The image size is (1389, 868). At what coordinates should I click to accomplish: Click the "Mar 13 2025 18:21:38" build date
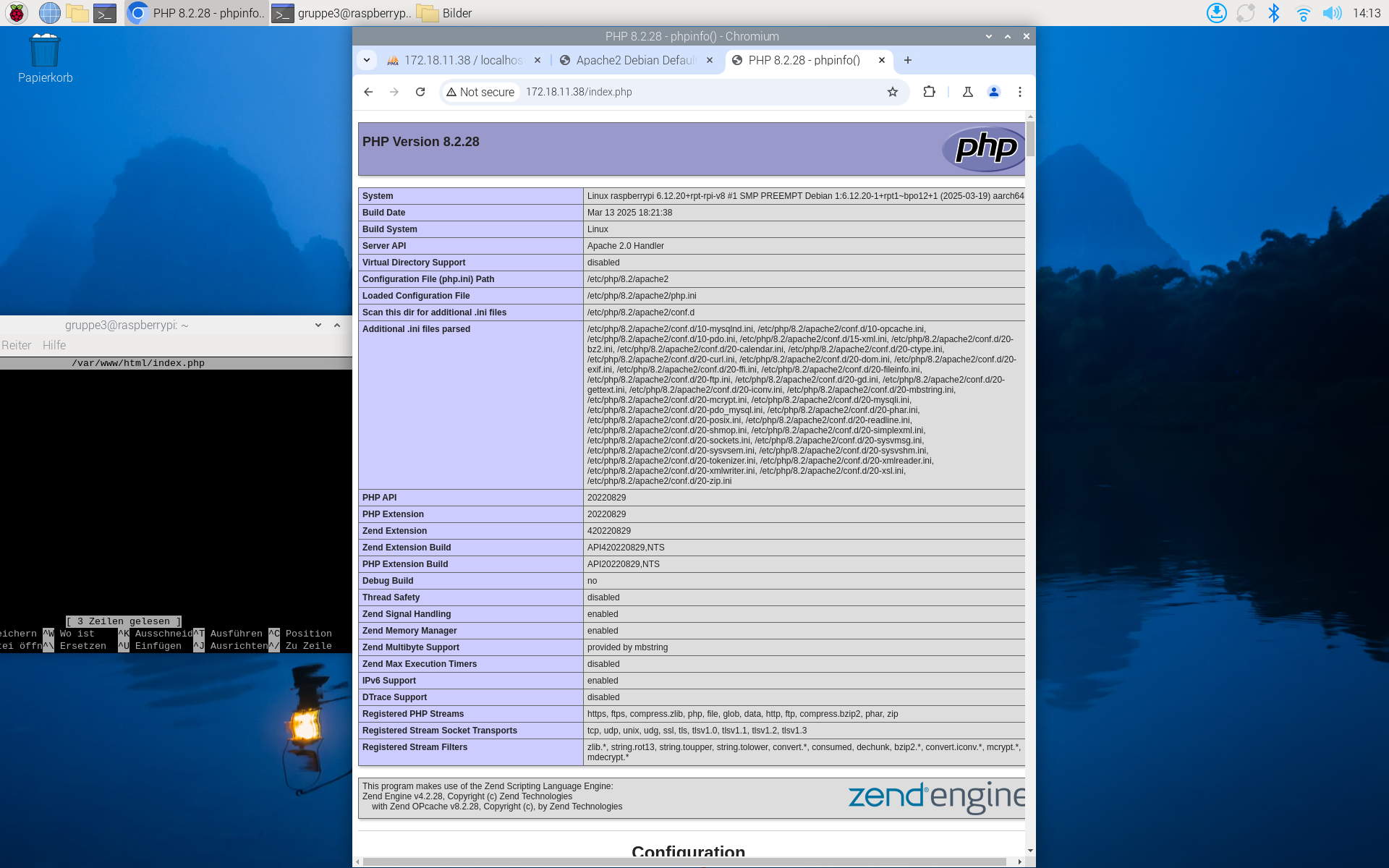[629, 213]
